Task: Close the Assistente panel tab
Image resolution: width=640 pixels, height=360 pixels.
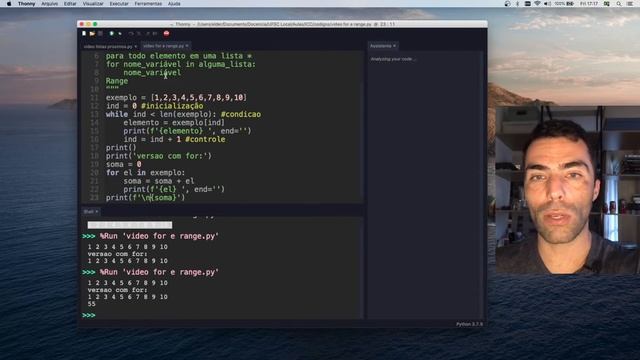Action: 394,46
